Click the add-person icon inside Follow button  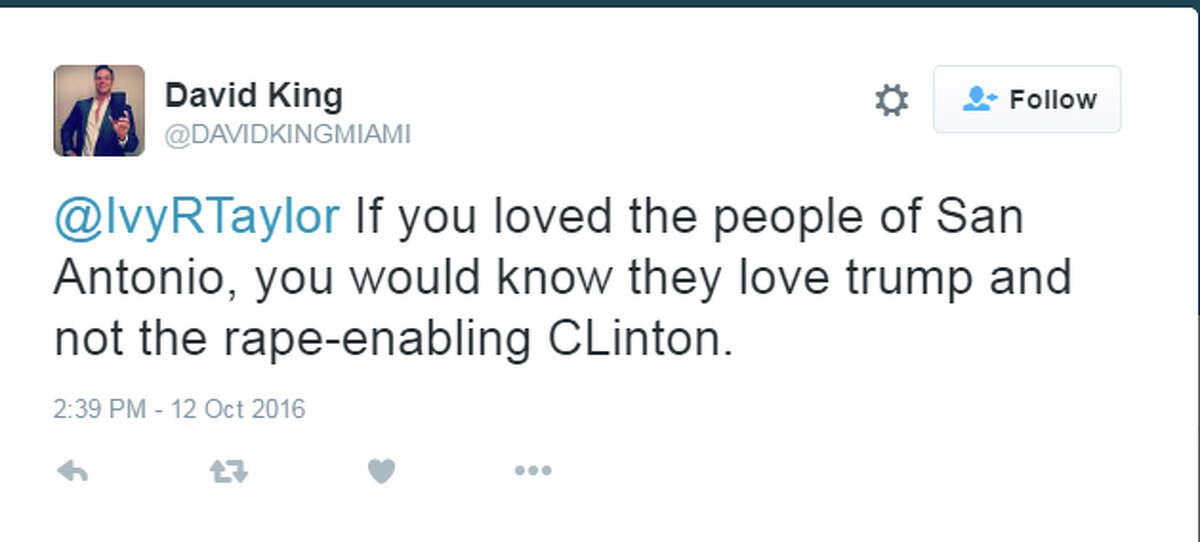click(x=979, y=99)
